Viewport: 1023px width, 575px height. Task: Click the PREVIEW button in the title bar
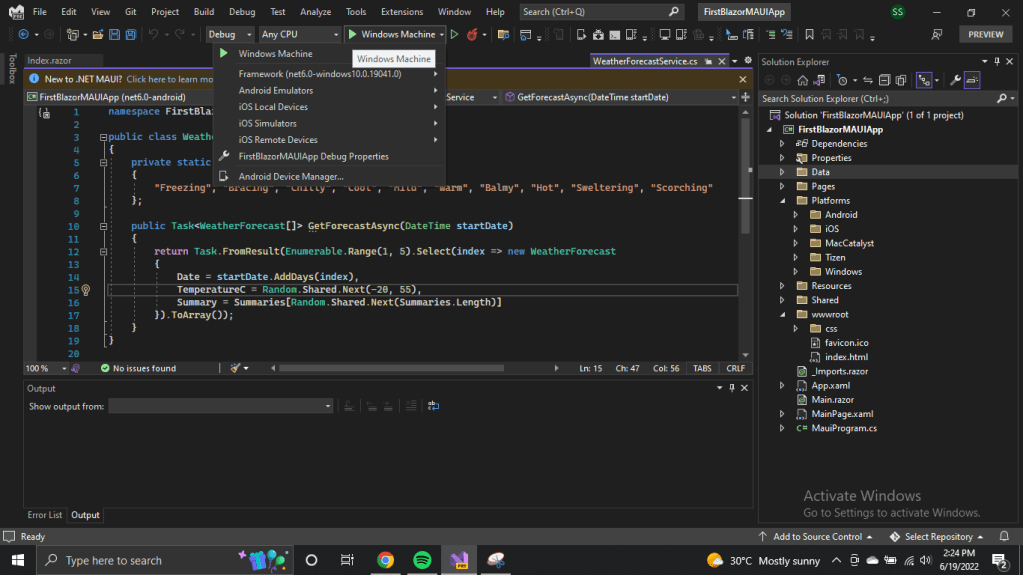click(985, 34)
